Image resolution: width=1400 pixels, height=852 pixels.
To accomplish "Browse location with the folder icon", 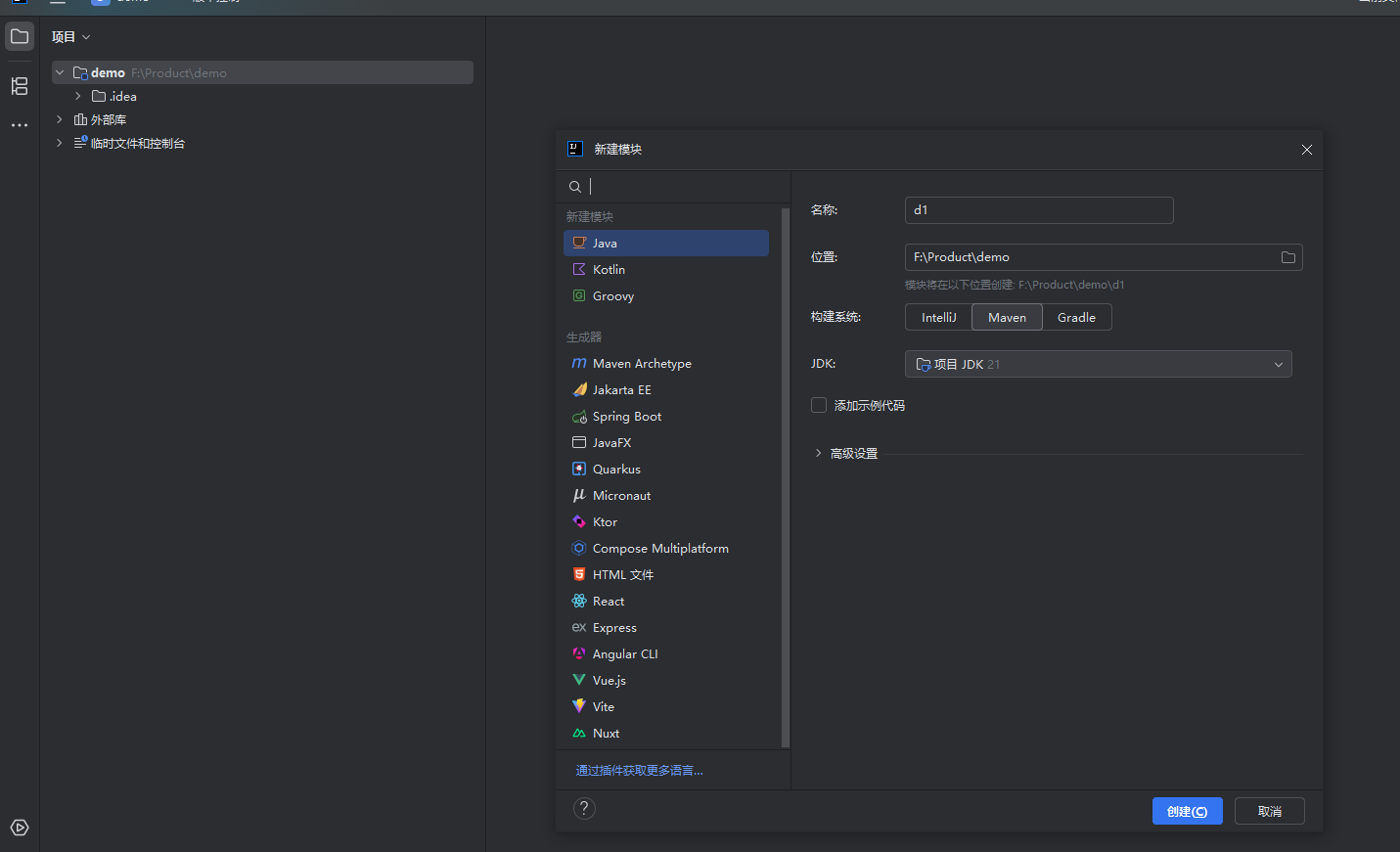I will pyautogui.click(x=1287, y=257).
